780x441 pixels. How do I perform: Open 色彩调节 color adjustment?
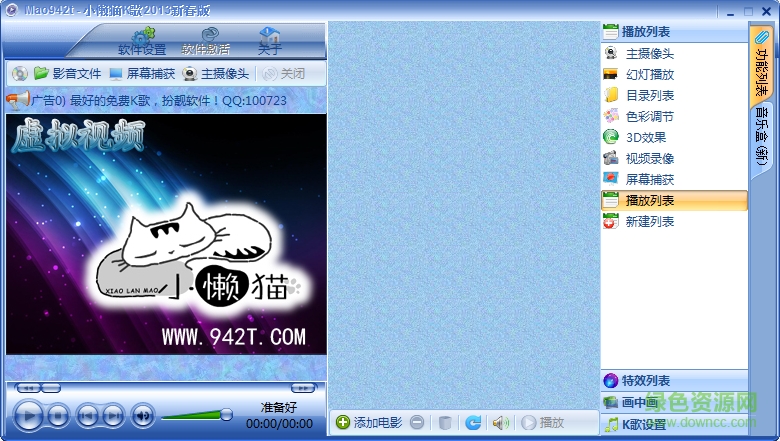675,116
